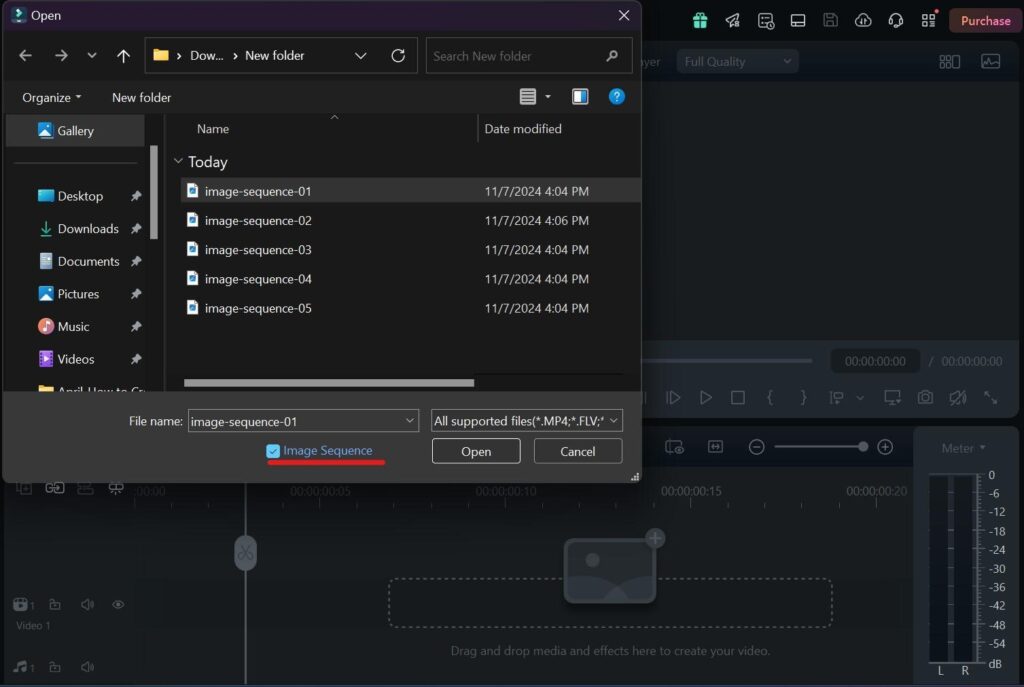Screen dimensions: 1024x687
Task: Open the Meter dropdown
Action: click(x=963, y=448)
